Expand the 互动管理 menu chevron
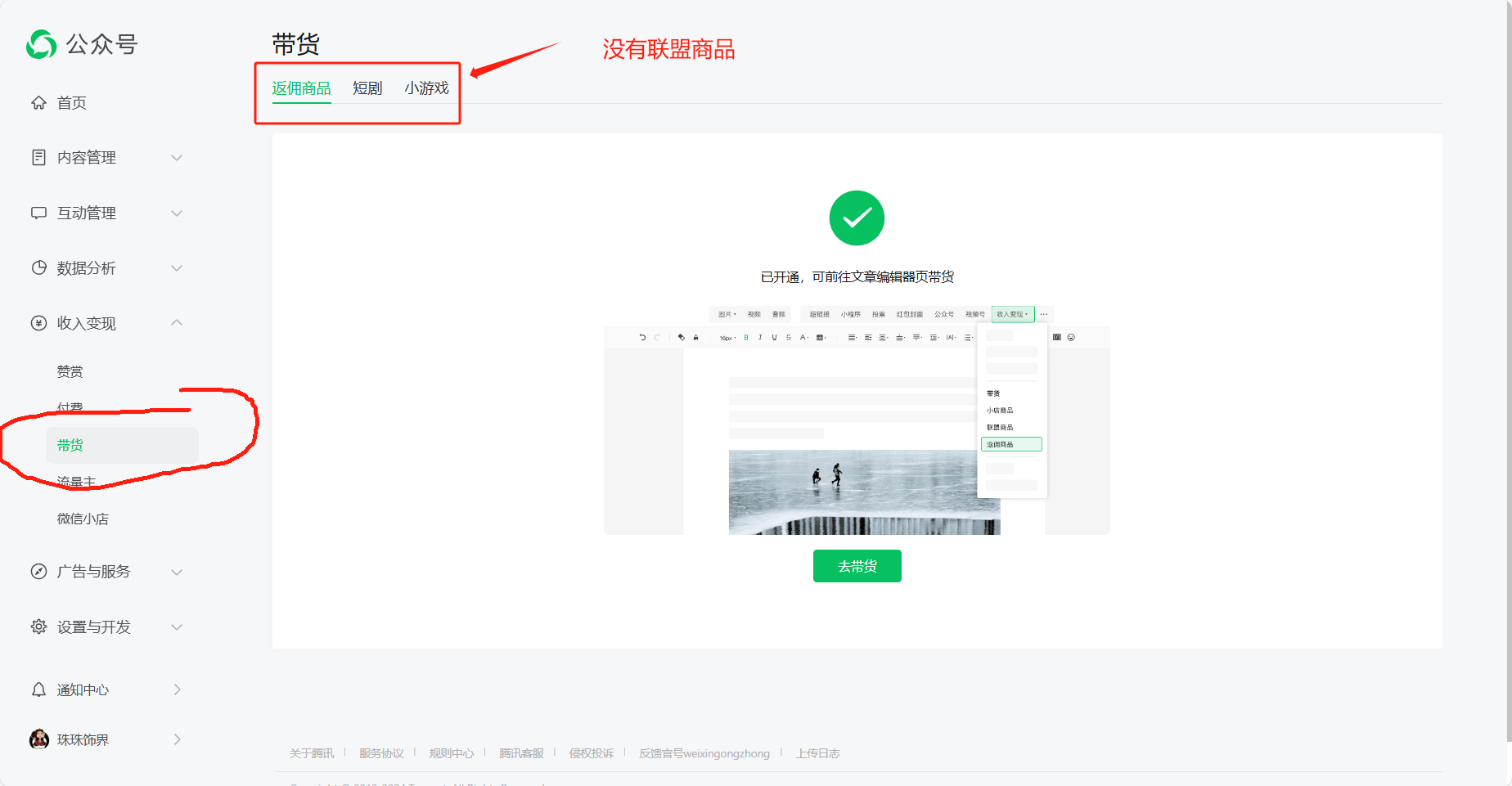The height and width of the screenshot is (786, 1512). tap(177, 213)
